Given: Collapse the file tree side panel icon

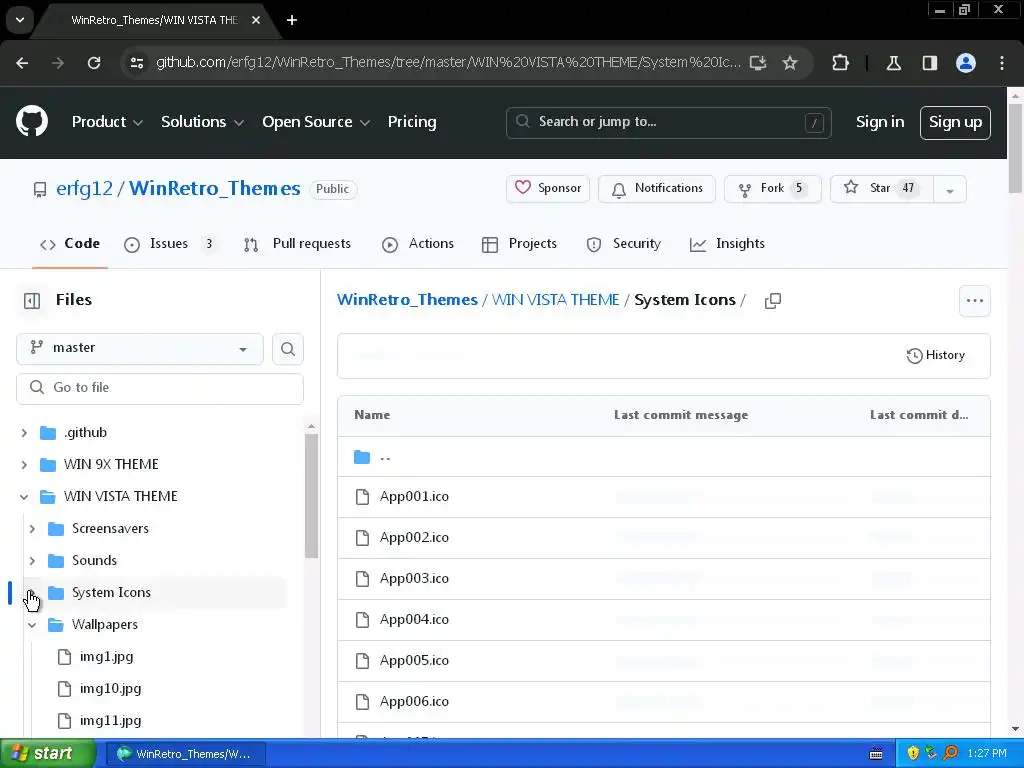Looking at the screenshot, I should [x=32, y=300].
